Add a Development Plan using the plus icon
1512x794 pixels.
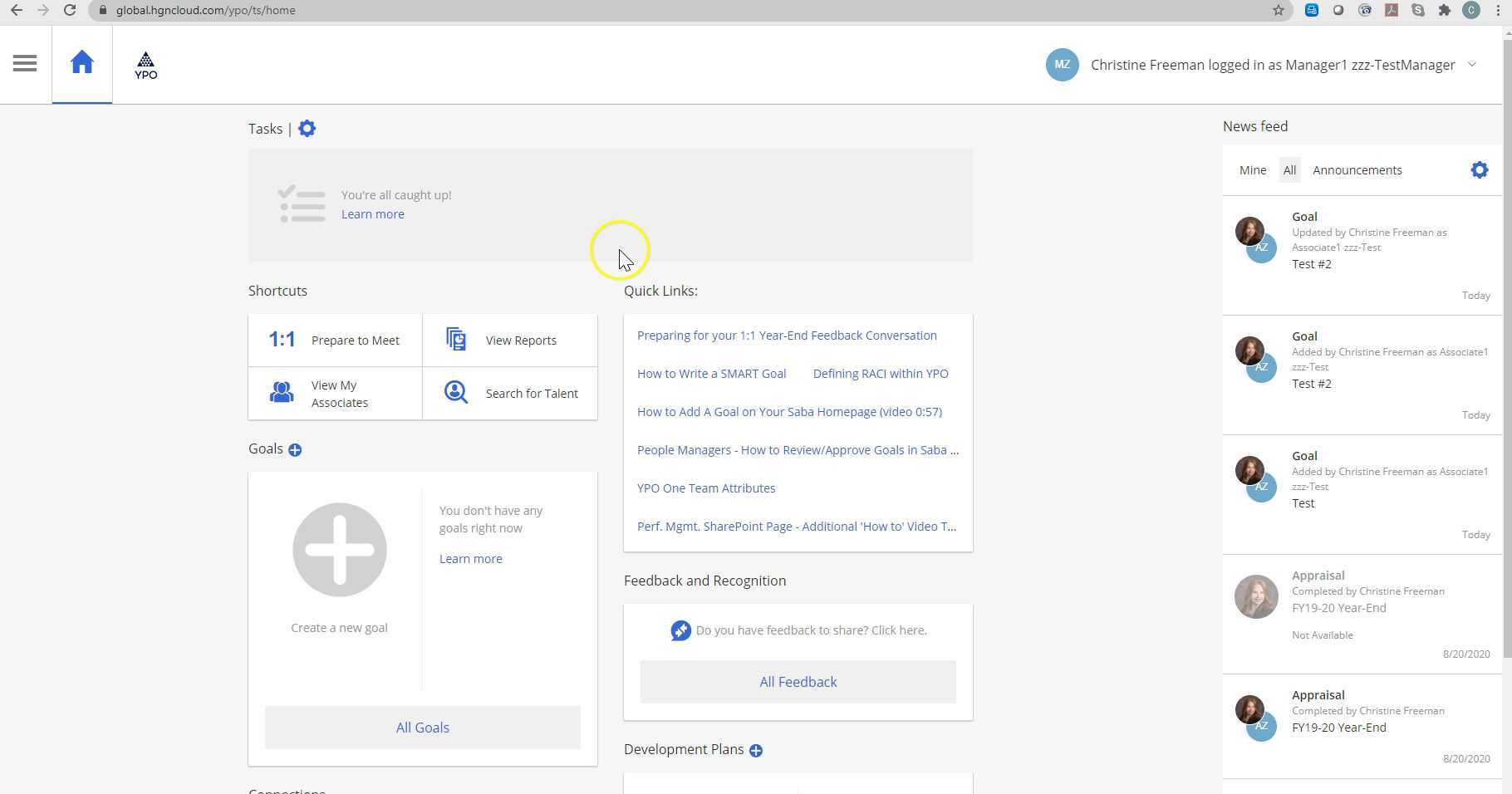tap(755, 750)
